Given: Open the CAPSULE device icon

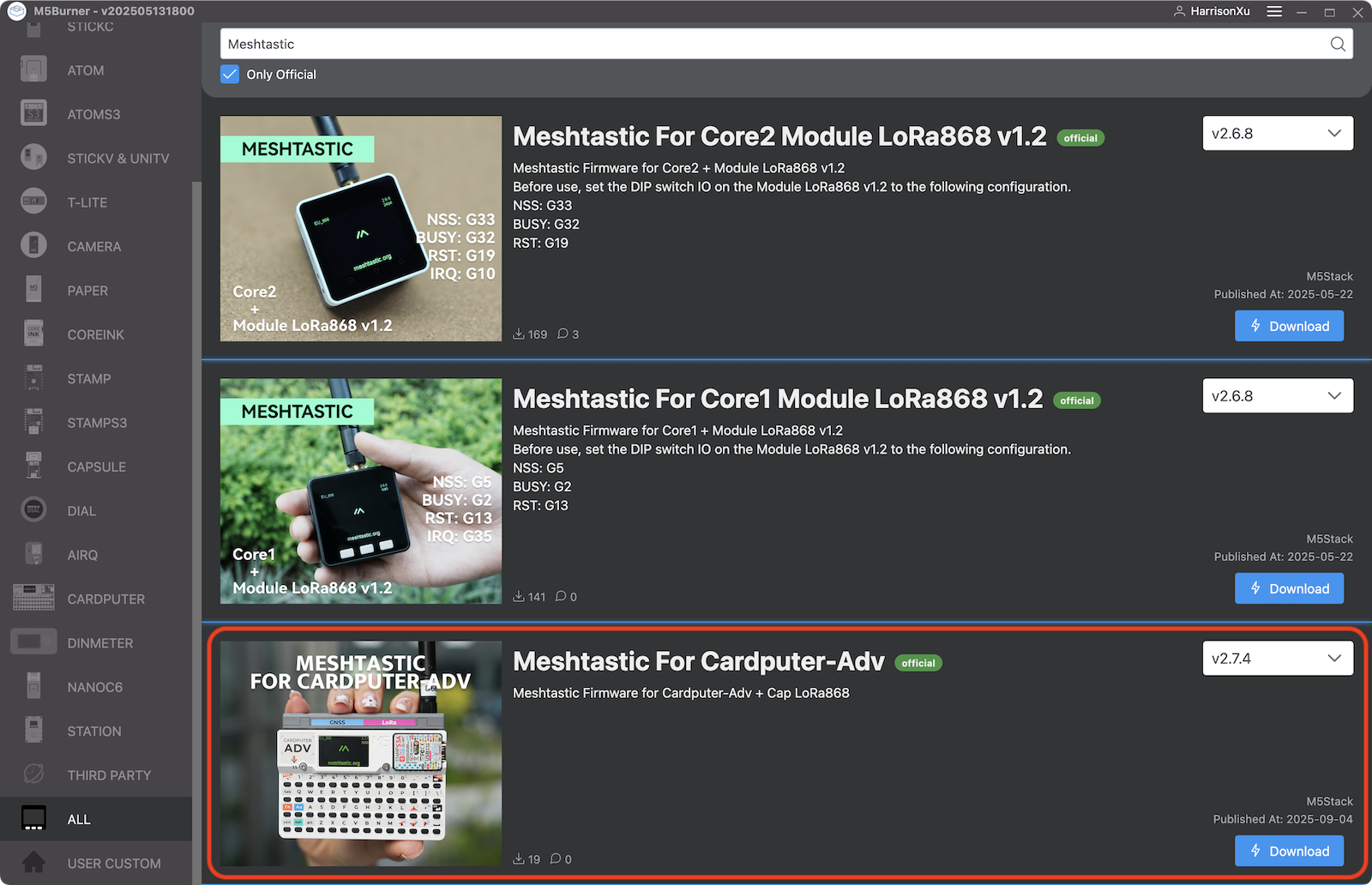Looking at the screenshot, I should pyautogui.click(x=33, y=466).
